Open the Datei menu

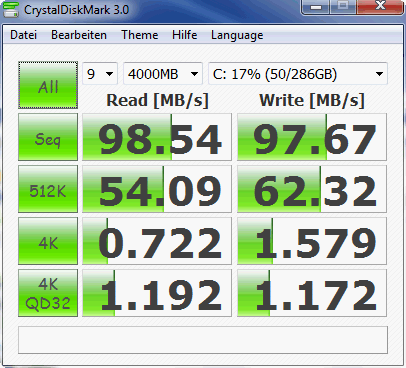(23, 35)
